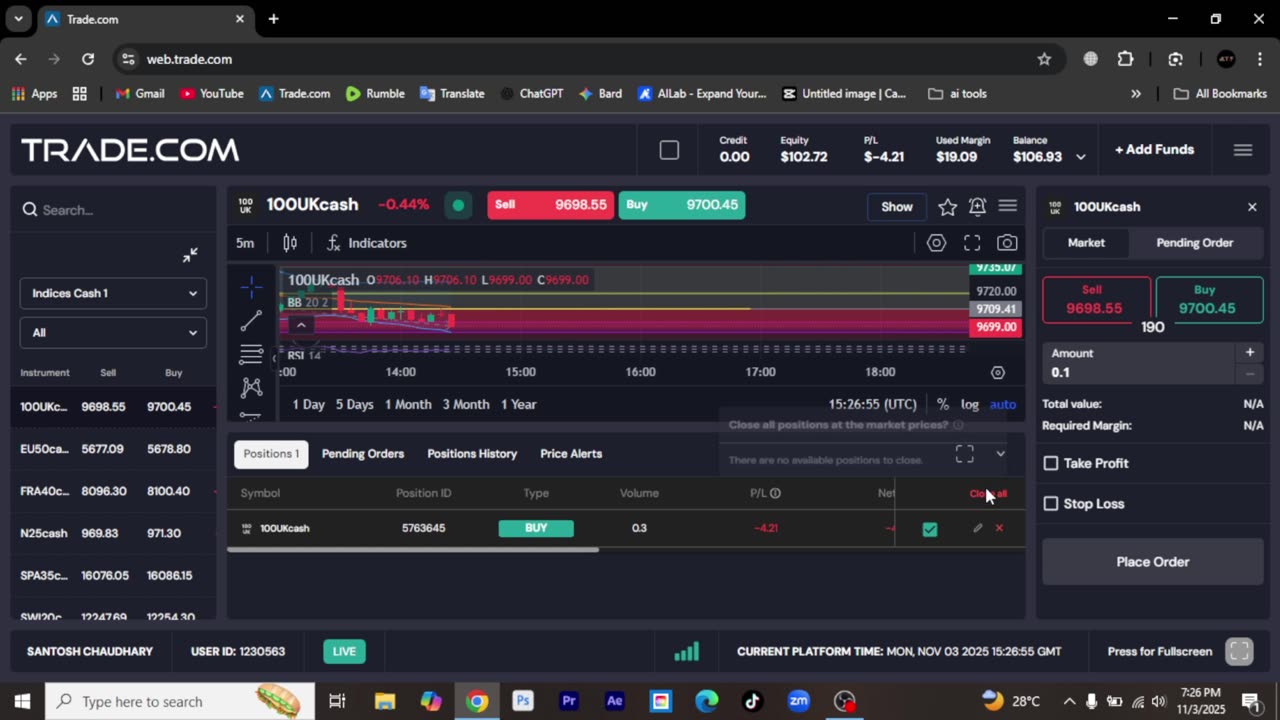Collapse the instruments panel with the arrows icon

click(x=190, y=255)
